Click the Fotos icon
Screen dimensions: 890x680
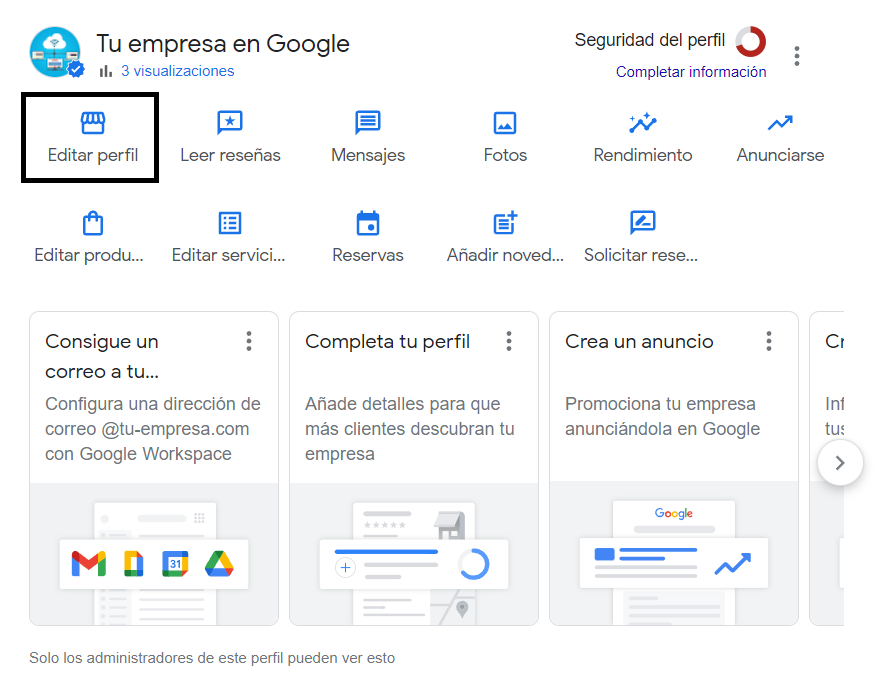tap(504, 137)
